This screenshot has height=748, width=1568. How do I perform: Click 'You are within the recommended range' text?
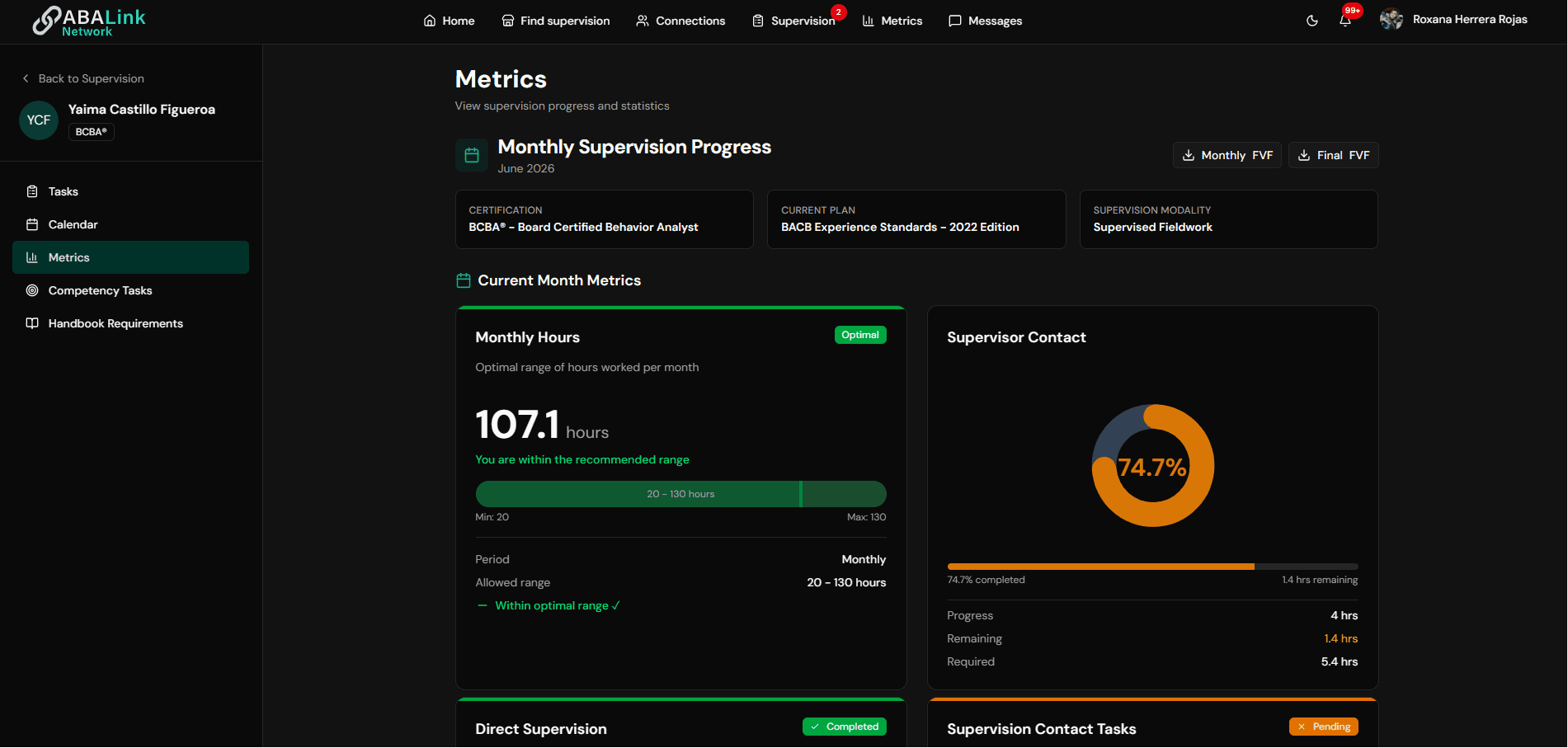point(582,460)
